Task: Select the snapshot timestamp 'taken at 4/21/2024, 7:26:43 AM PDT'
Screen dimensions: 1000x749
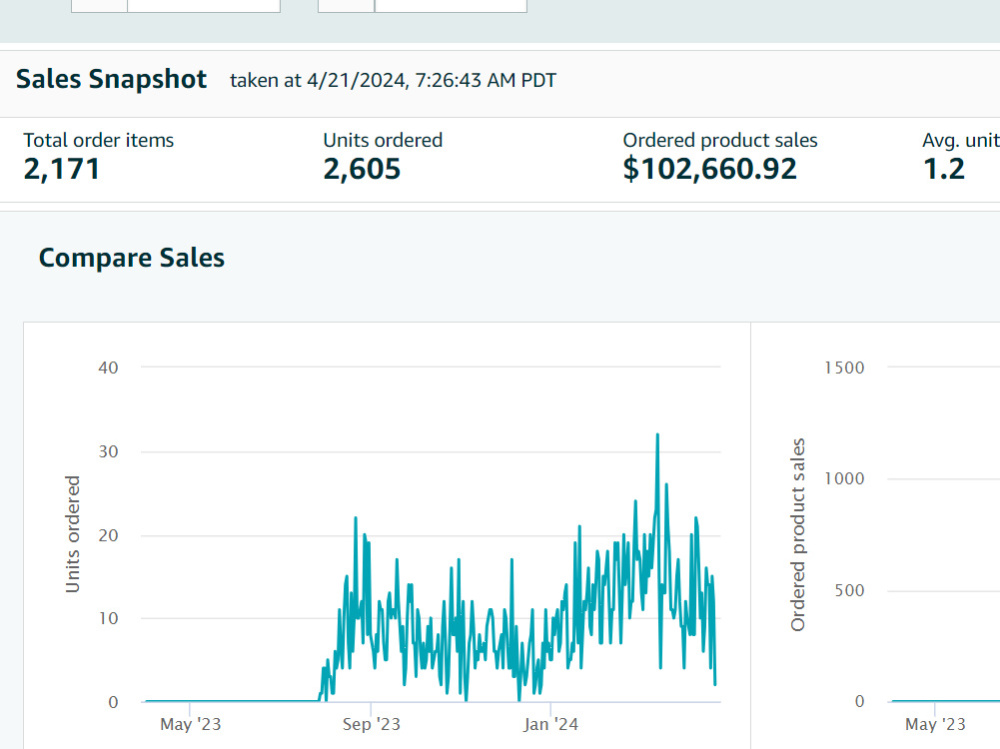Action: [393, 80]
